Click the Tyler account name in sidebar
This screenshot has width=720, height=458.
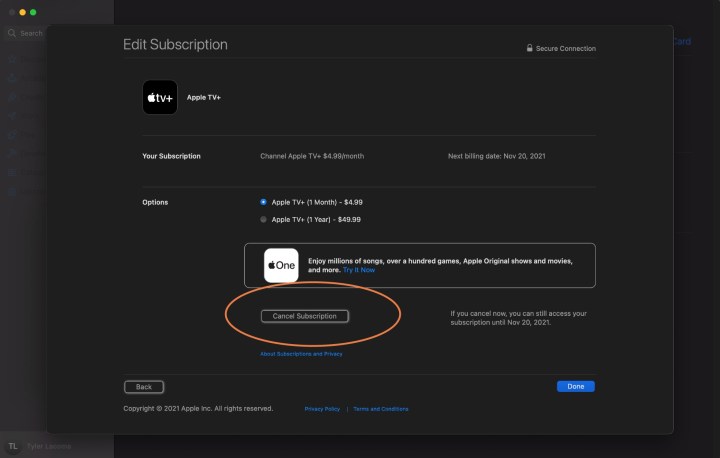[48, 446]
